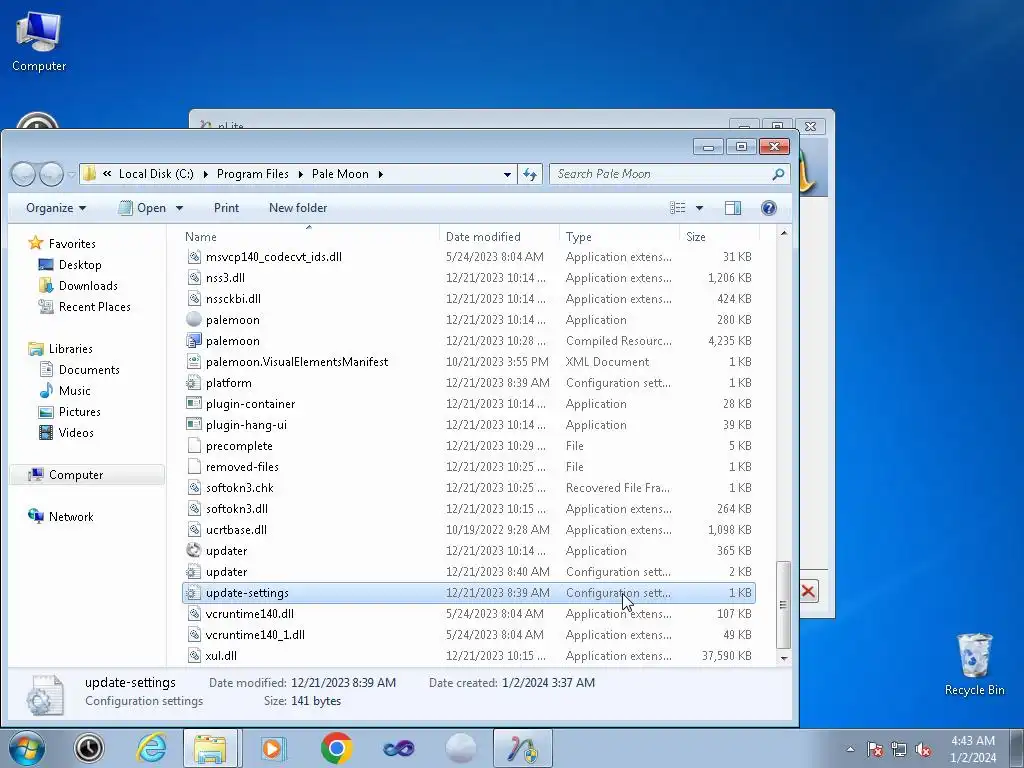Select the palemoon Compiled Resource file icon
This screenshot has height=768, width=1024.
pos(193,340)
